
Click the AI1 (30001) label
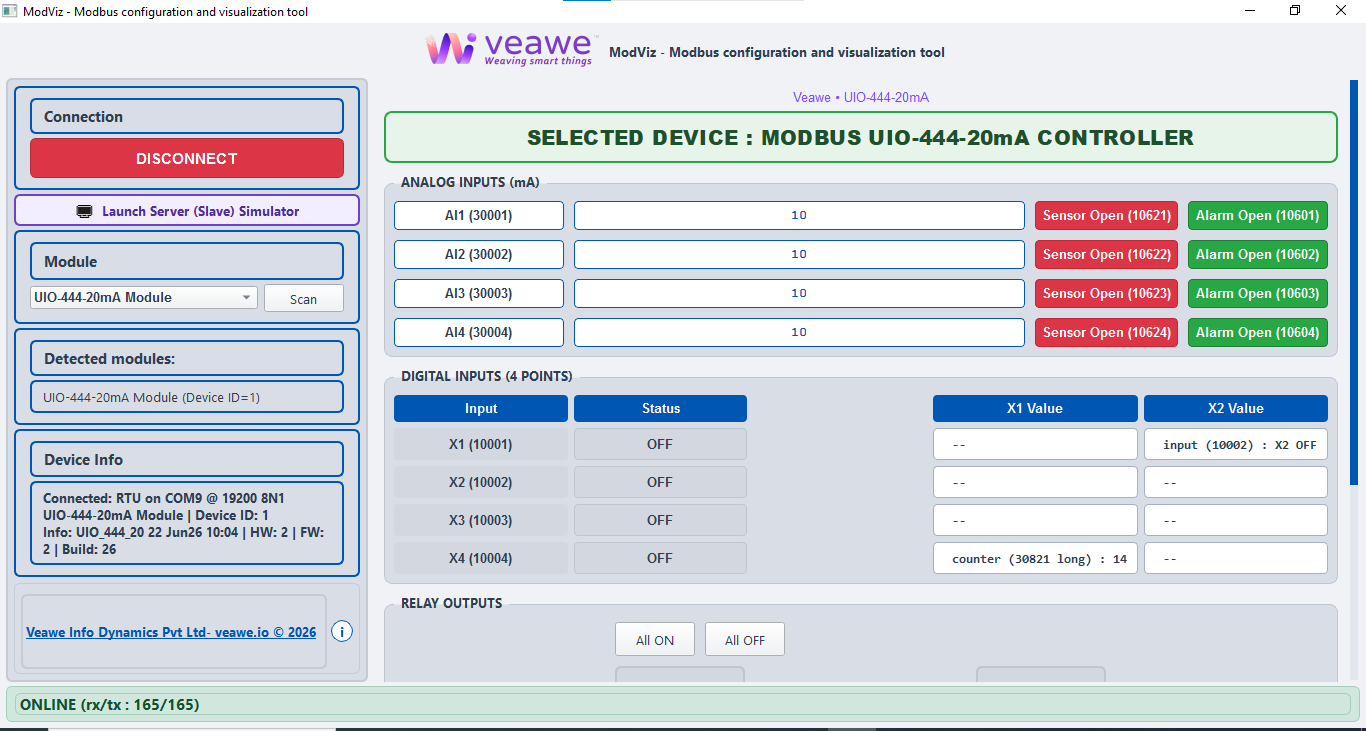[x=479, y=215]
